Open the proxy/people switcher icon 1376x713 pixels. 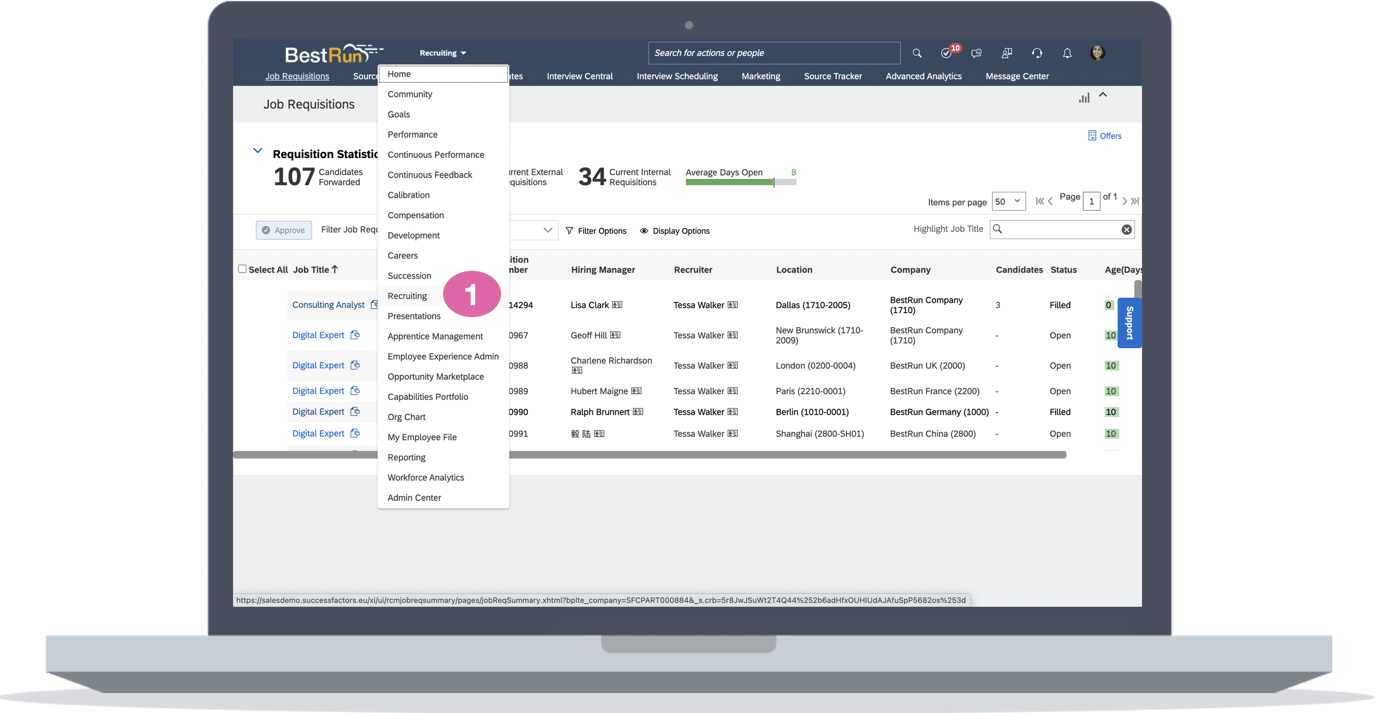pos(1007,53)
